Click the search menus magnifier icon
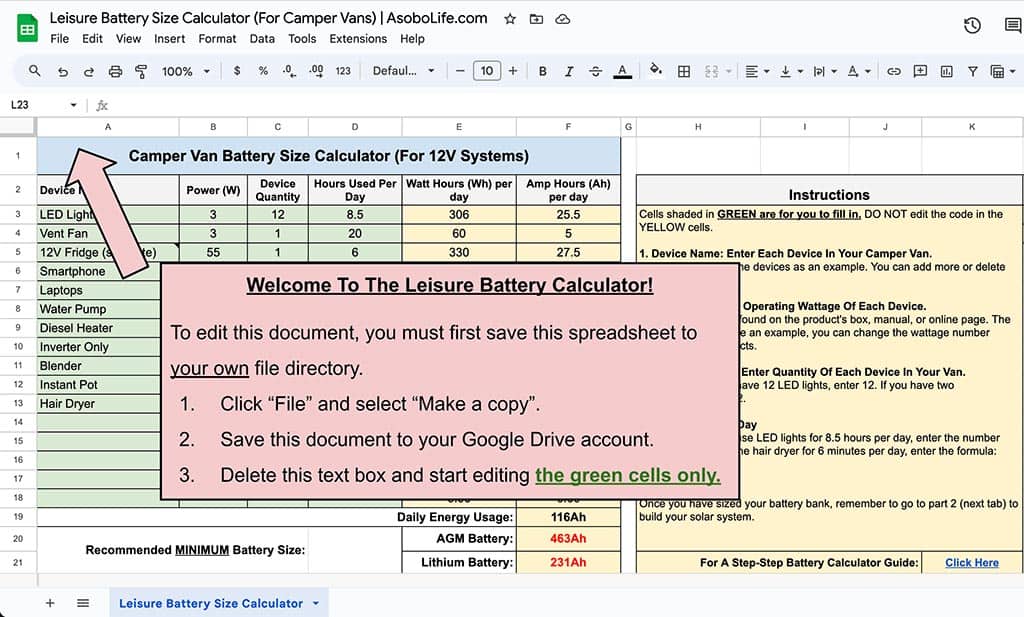This screenshot has height=617, width=1024. [35, 71]
